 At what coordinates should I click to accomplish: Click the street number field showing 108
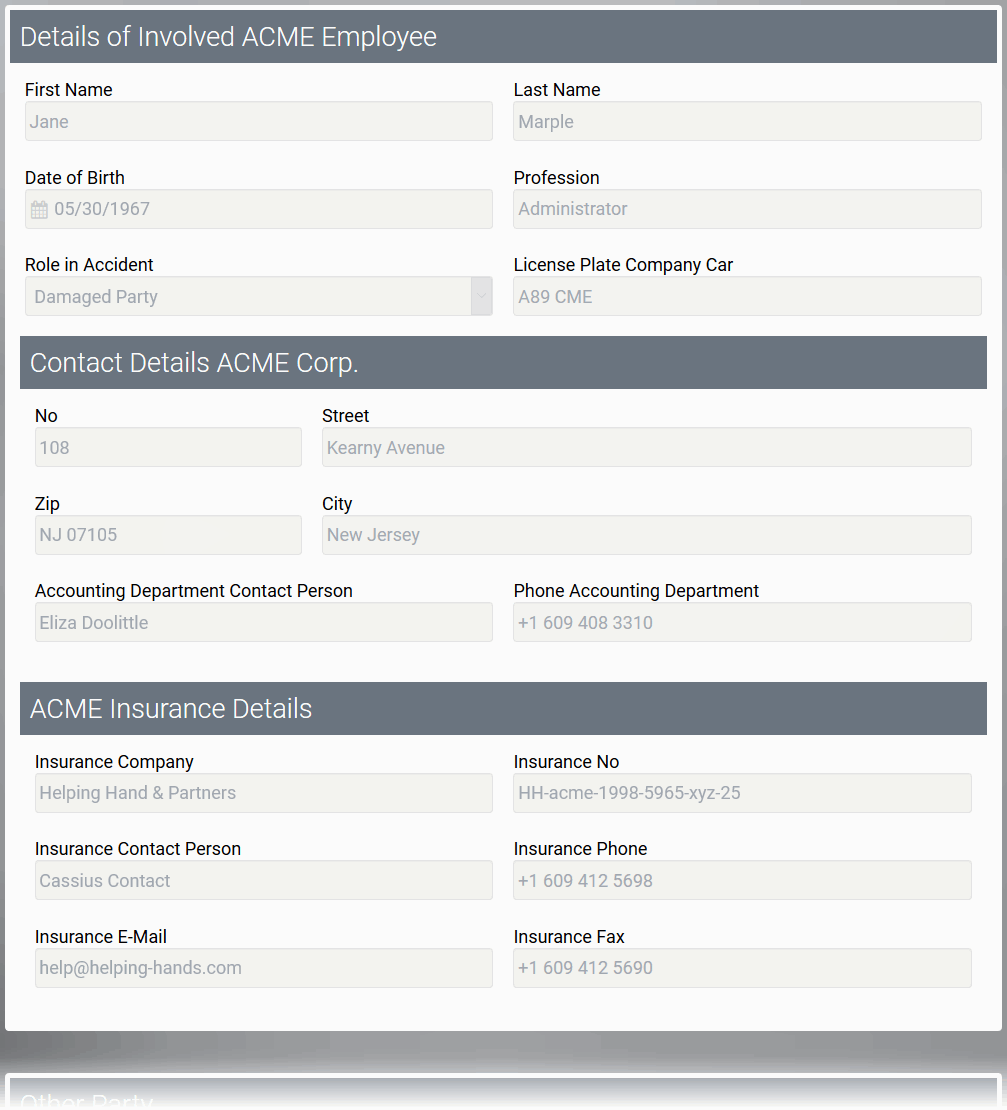coord(168,448)
